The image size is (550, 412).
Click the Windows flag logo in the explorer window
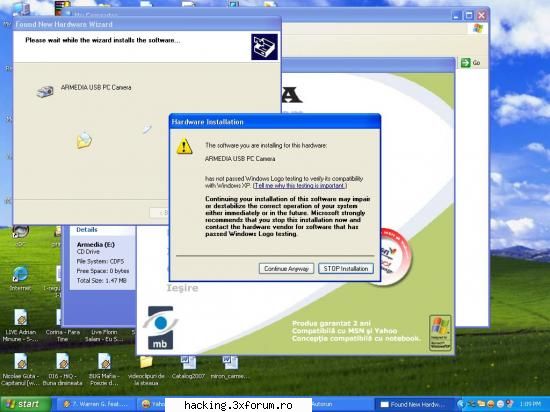(x=478, y=28)
